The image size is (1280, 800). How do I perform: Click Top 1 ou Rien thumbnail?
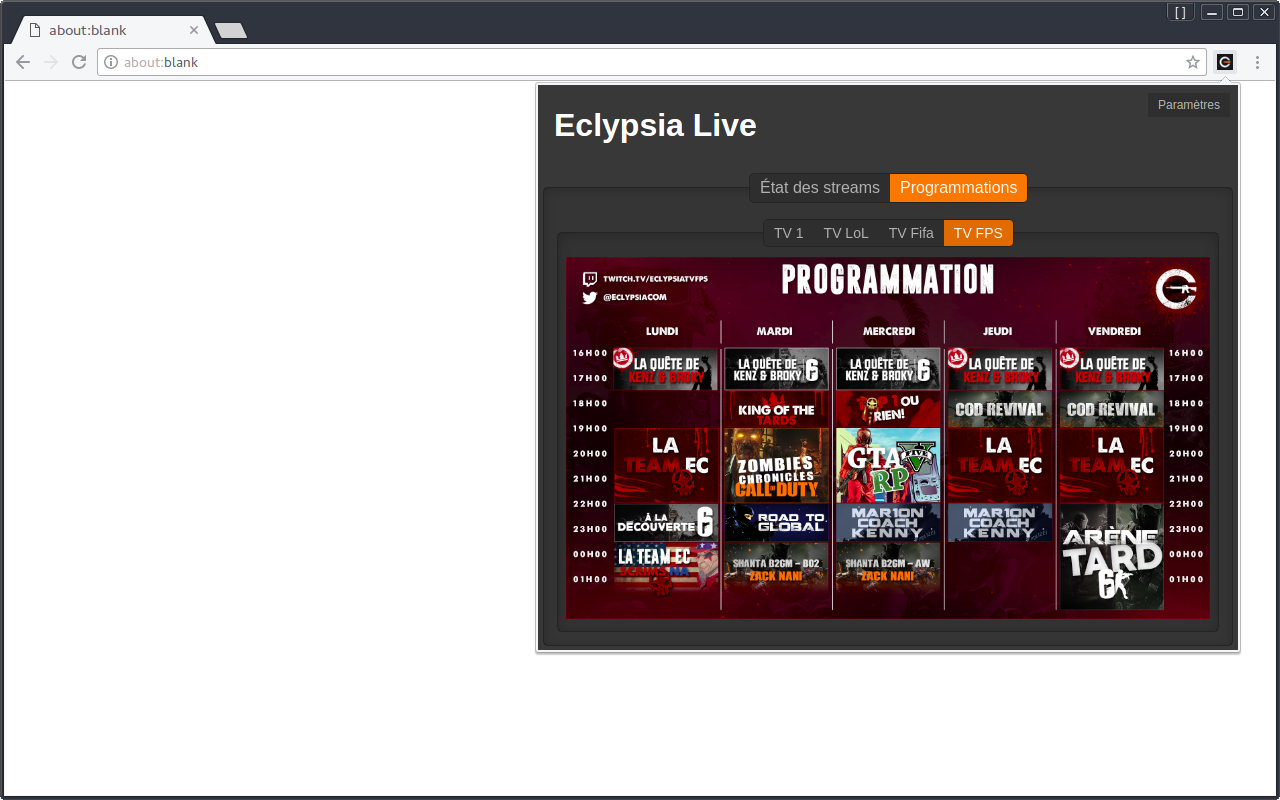tap(888, 409)
